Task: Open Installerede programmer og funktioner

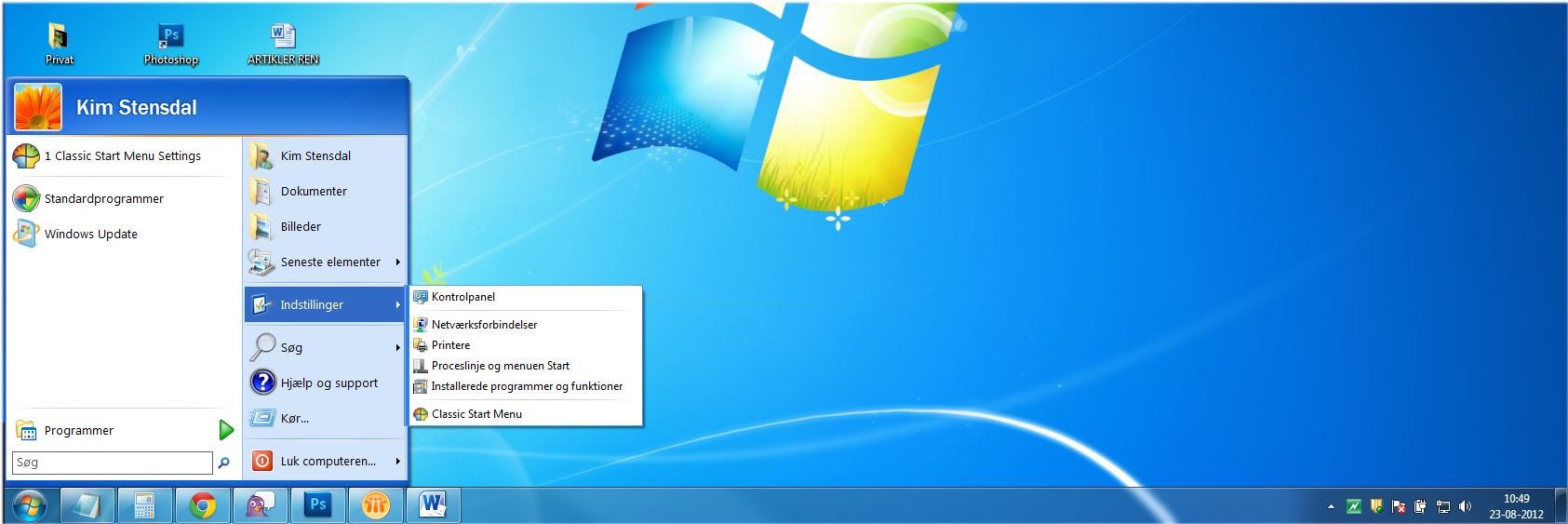Action: (526, 386)
